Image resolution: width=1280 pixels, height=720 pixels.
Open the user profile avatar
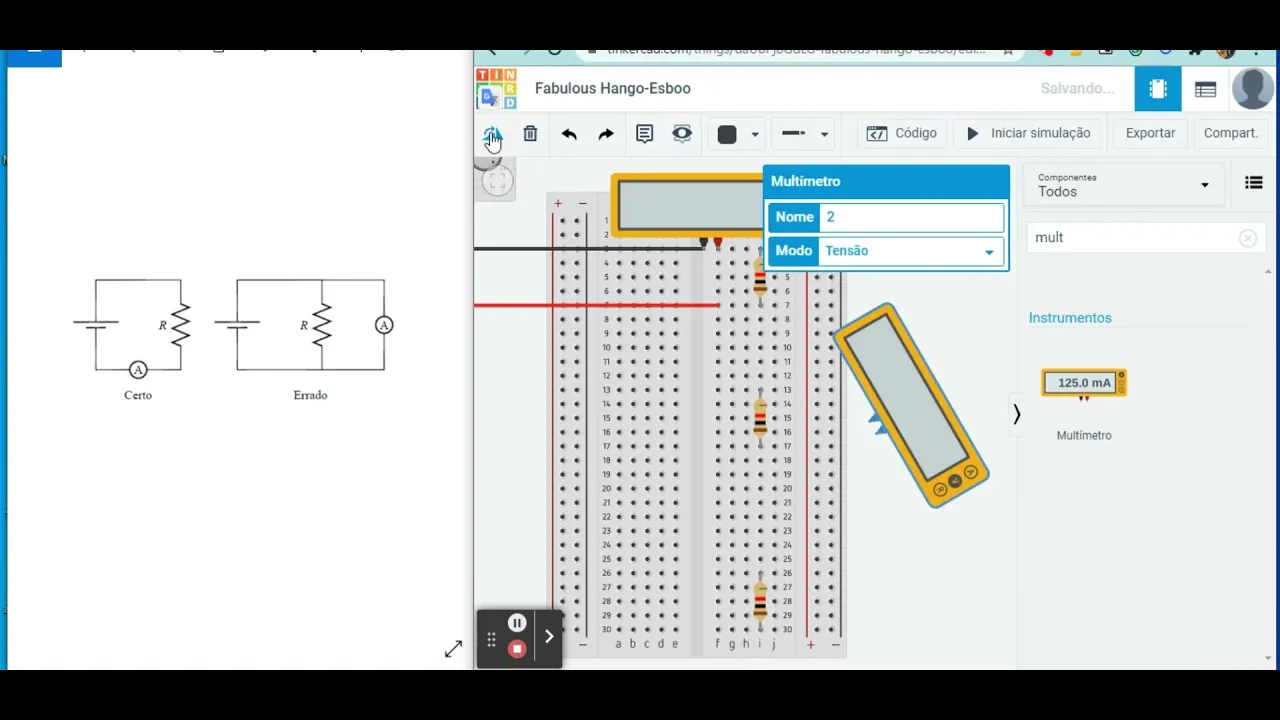(1253, 89)
